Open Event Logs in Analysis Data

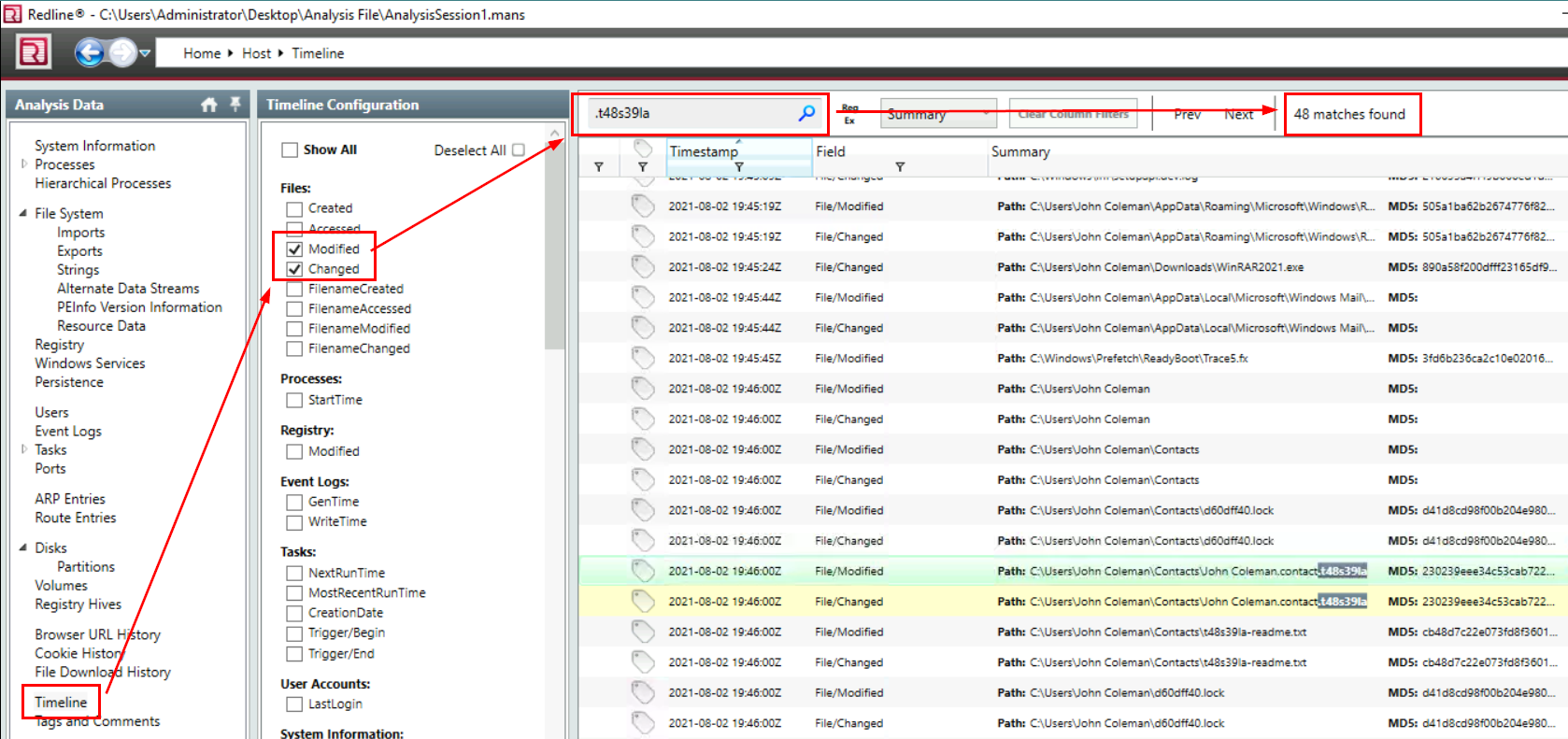click(68, 431)
